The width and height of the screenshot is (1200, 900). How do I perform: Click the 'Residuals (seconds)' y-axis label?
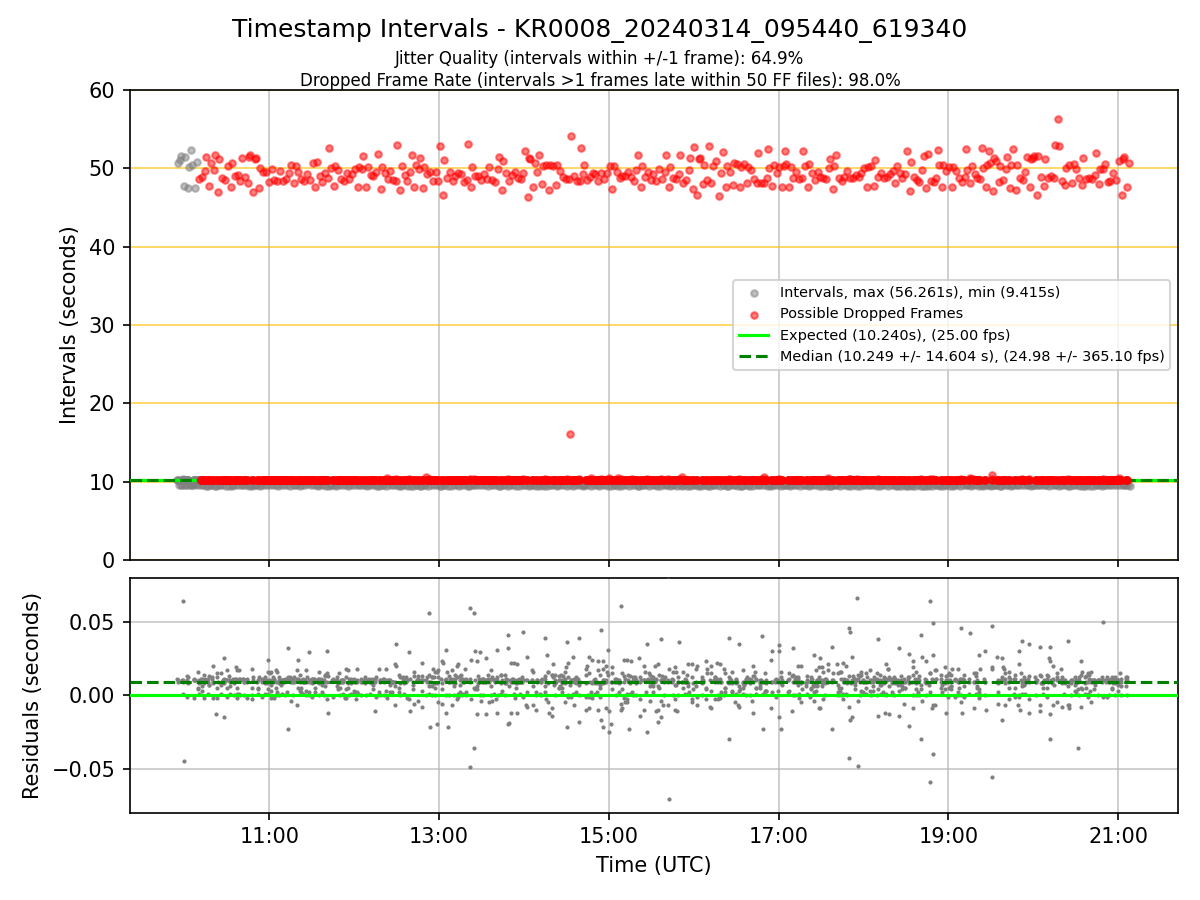[32, 696]
